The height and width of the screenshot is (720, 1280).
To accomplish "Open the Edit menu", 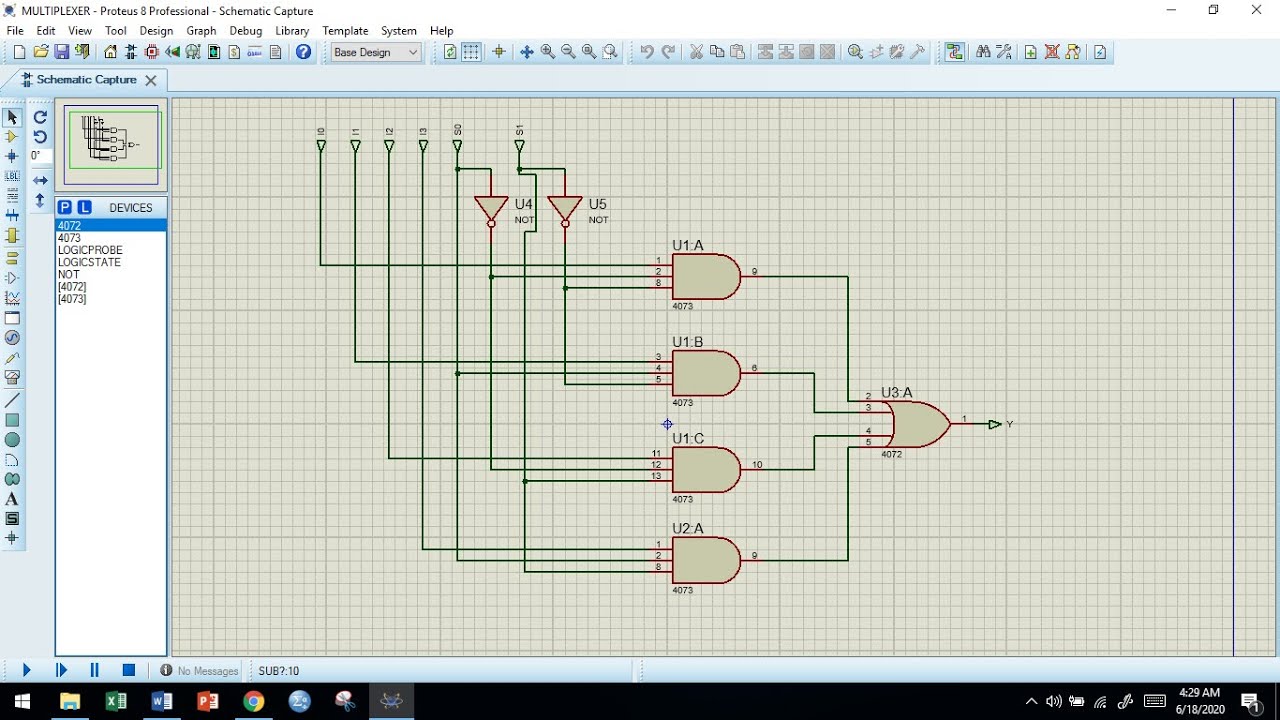I will point(46,31).
